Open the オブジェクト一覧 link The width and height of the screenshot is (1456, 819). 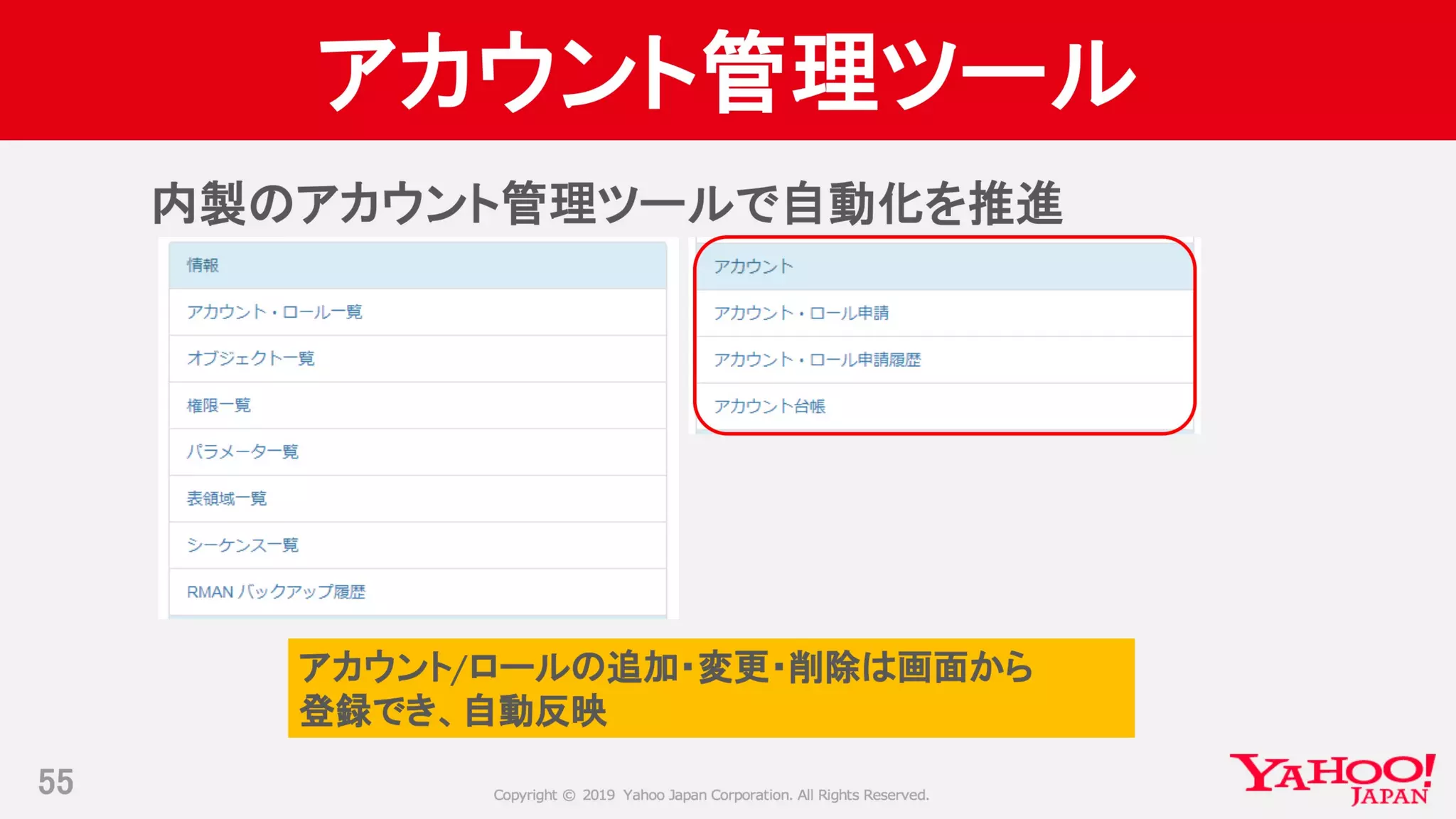[250, 358]
